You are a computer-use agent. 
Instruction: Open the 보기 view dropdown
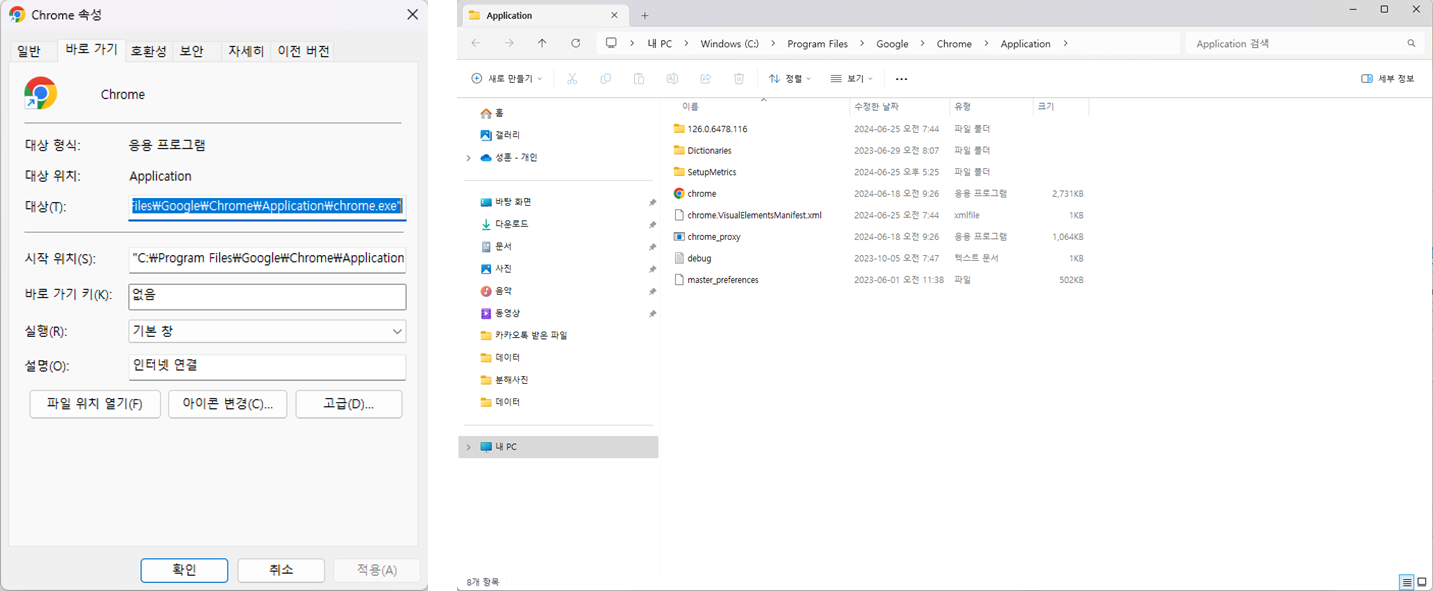point(852,79)
